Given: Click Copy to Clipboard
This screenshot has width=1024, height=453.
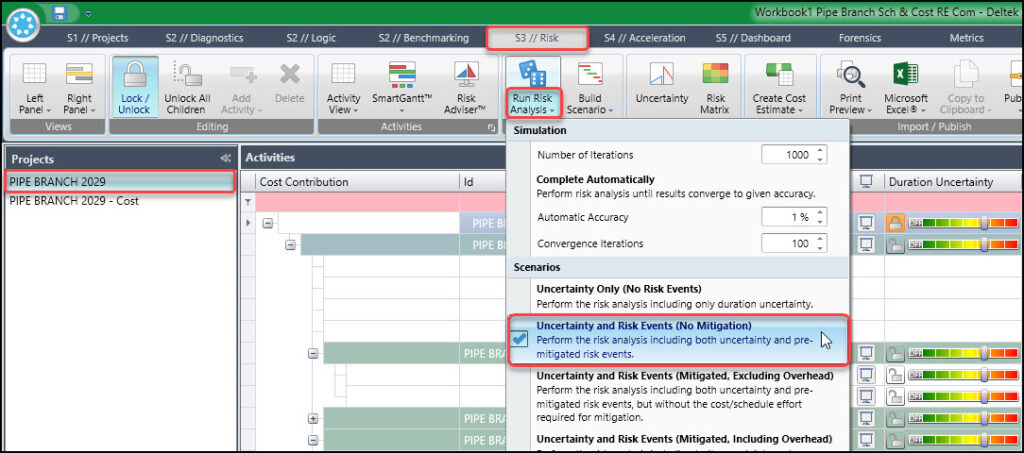Looking at the screenshot, I should [965, 87].
